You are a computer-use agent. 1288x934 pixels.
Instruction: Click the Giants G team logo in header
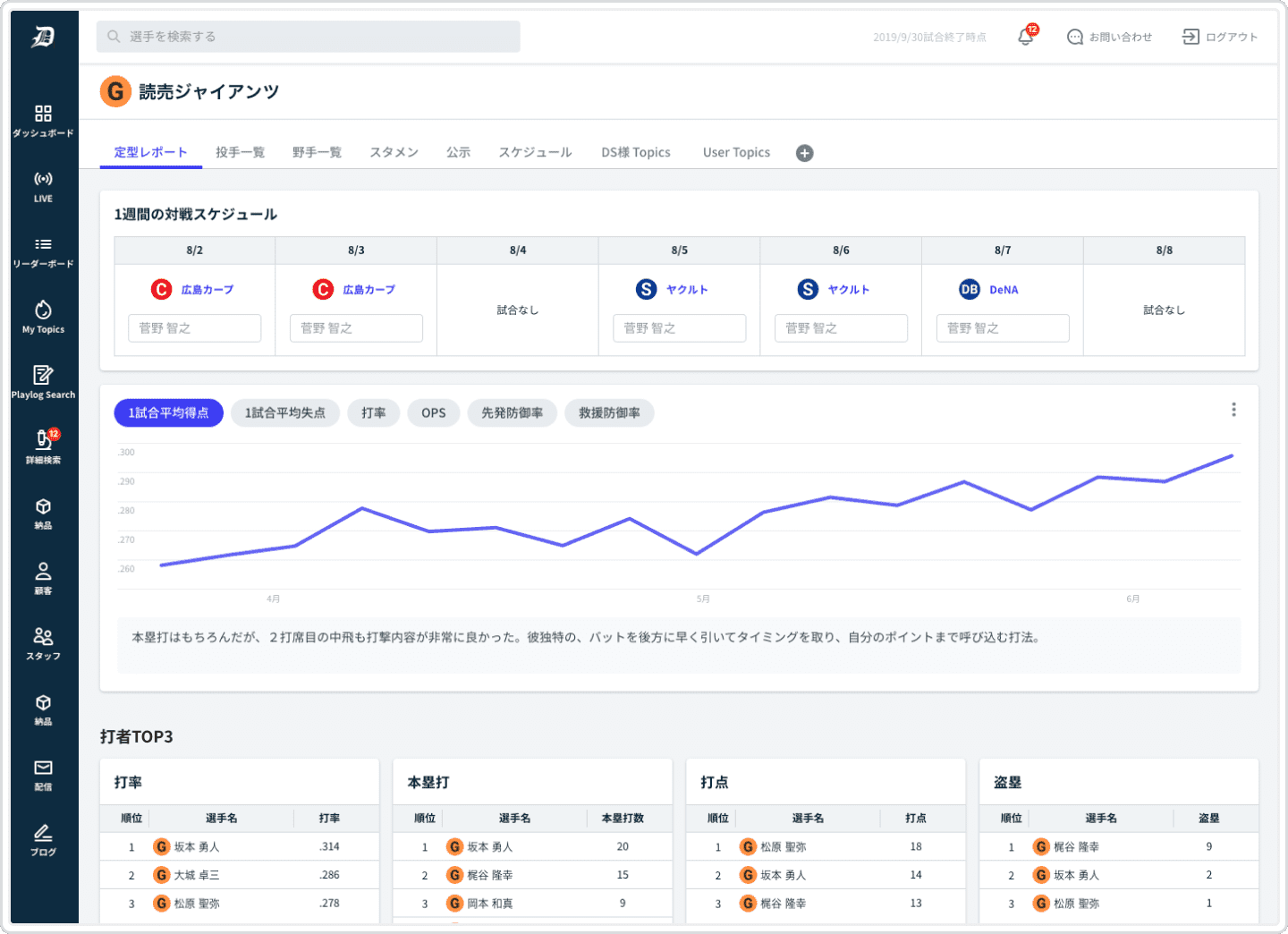115,91
